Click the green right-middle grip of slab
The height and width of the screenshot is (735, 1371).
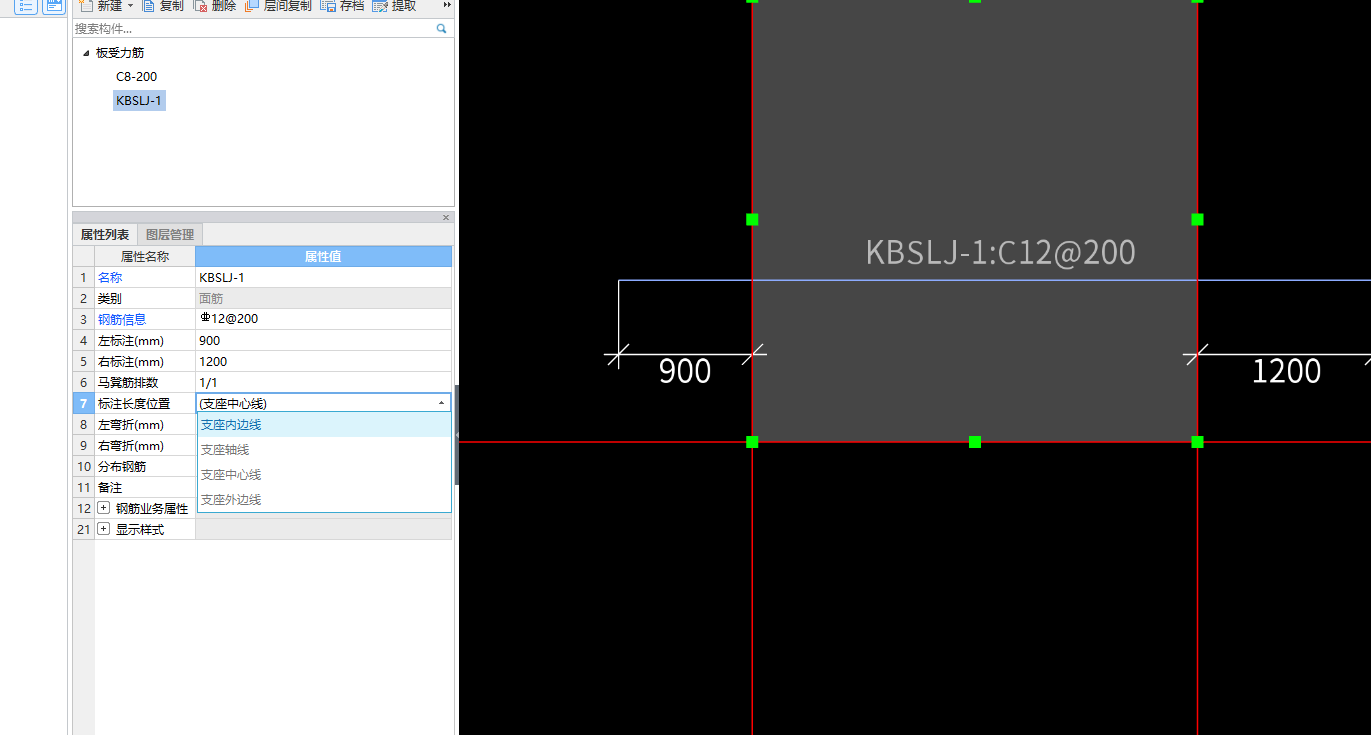pyautogui.click(x=1197, y=219)
